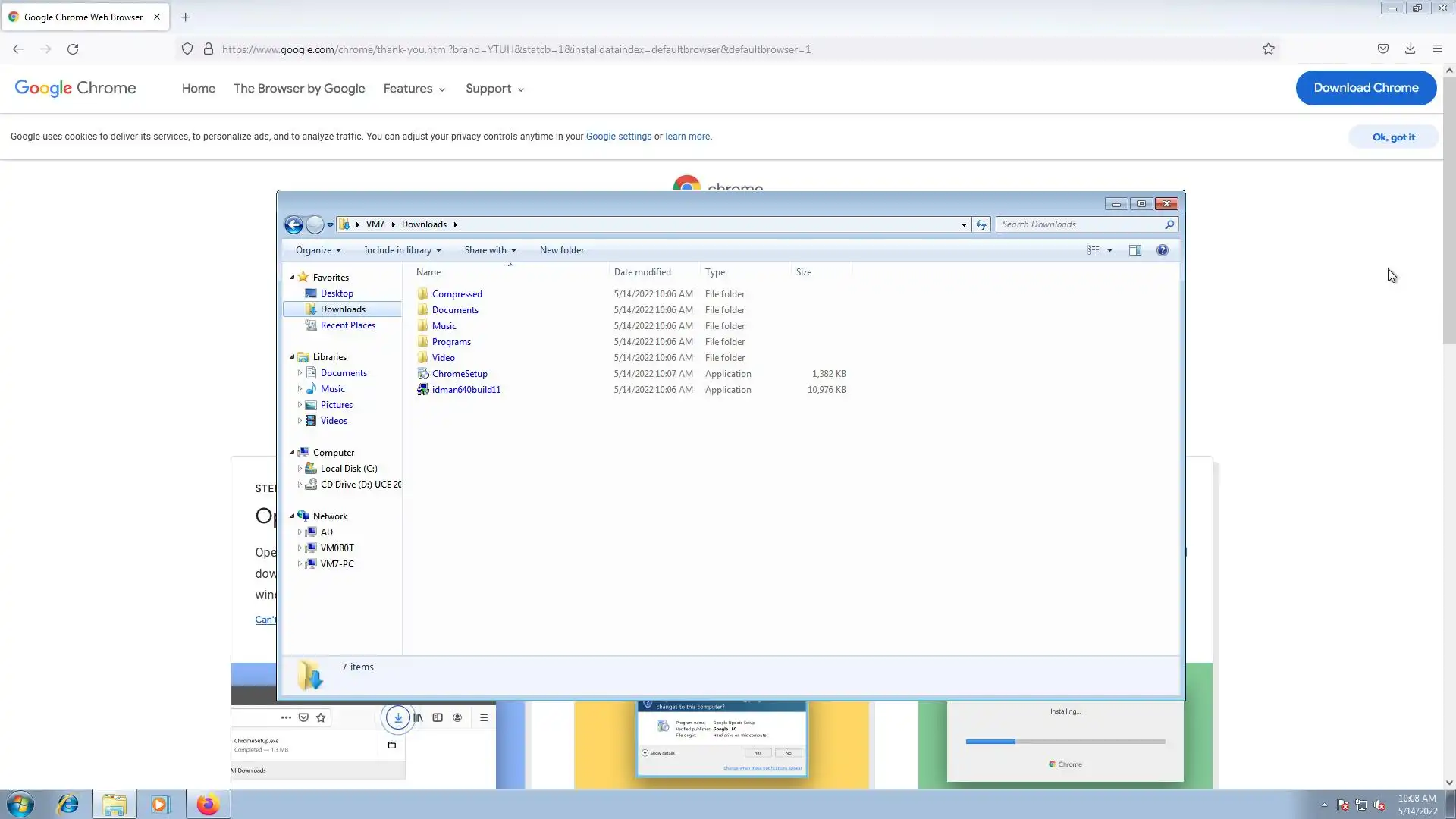Open Explorer help question-mark icon
Viewport: 1456px width, 819px height.
pos(1162,250)
